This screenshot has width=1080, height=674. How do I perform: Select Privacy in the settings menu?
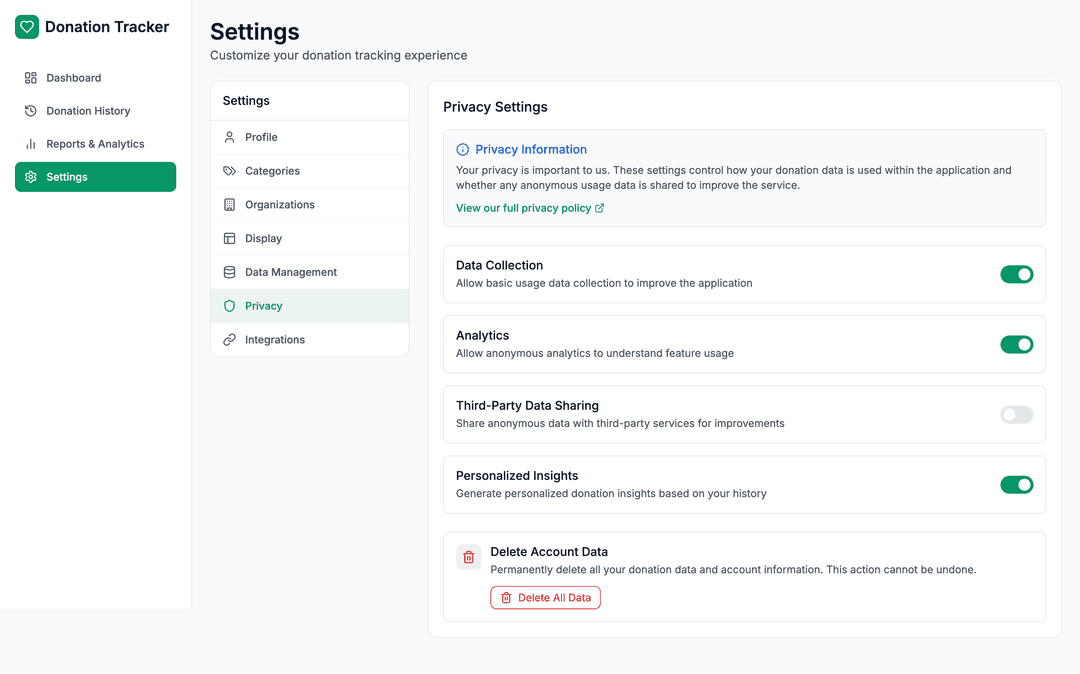pyautogui.click(x=264, y=306)
